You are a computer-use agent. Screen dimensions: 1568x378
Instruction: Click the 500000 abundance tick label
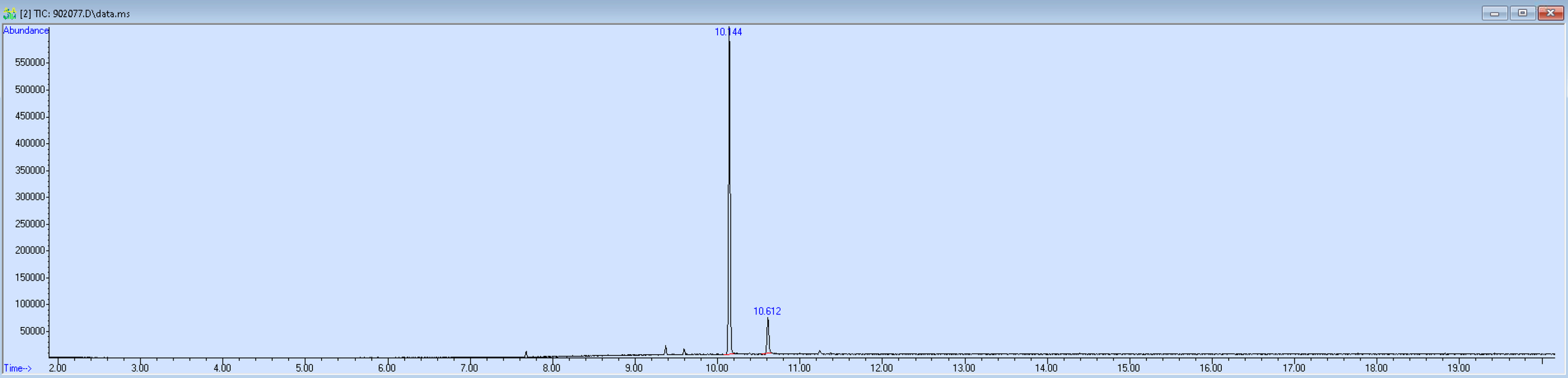click(29, 90)
